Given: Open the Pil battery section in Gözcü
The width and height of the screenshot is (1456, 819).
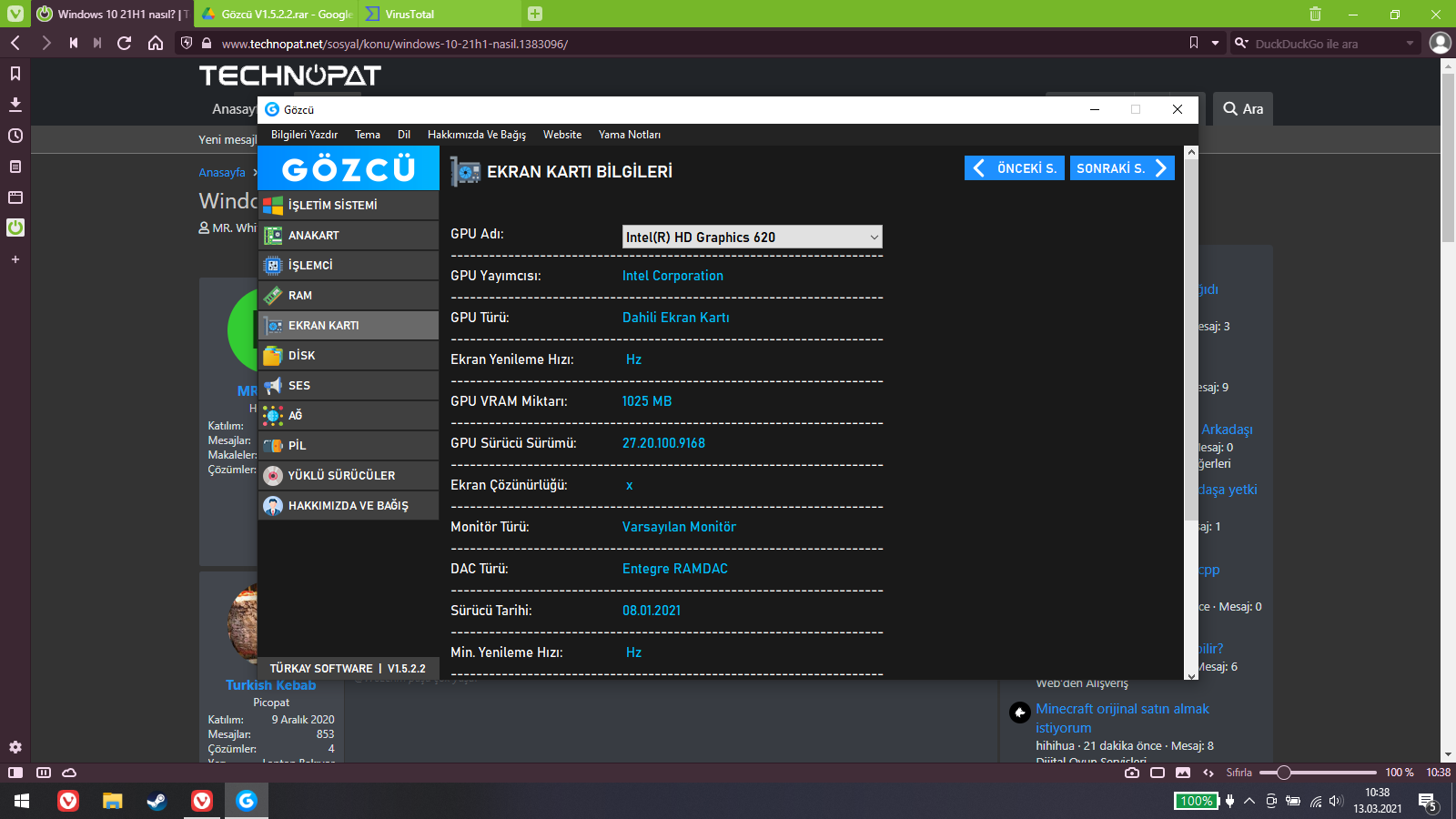Looking at the screenshot, I should pyautogui.click(x=349, y=445).
